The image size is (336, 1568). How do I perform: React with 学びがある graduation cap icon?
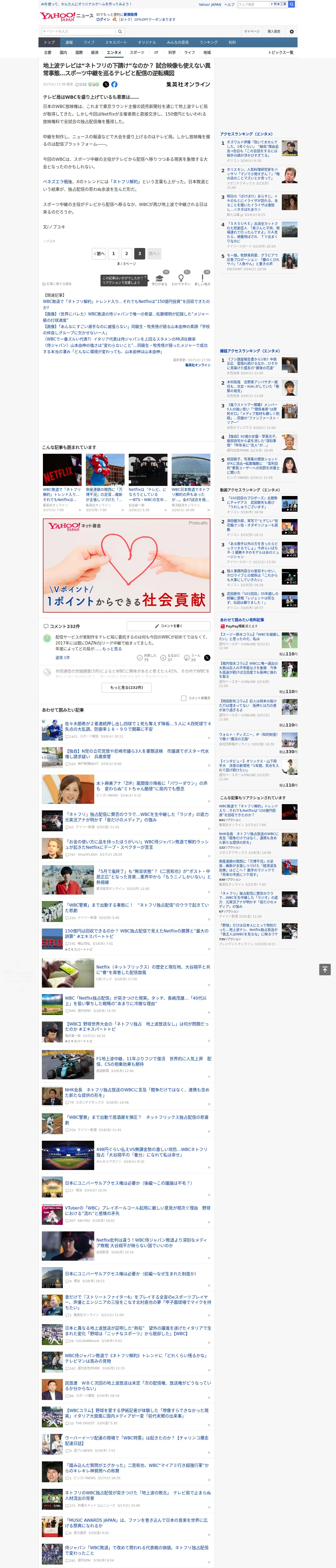[160, 278]
